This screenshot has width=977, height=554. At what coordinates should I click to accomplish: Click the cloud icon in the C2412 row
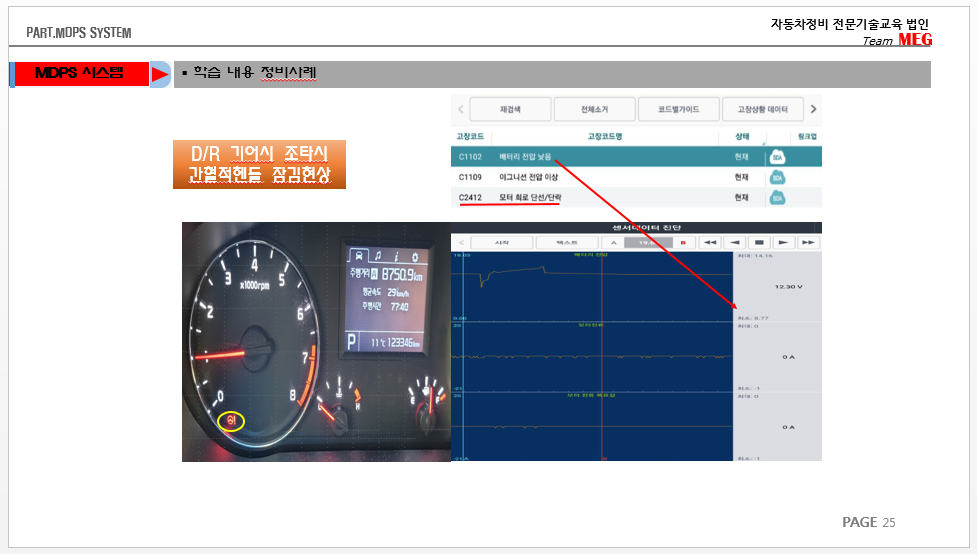tap(777, 198)
